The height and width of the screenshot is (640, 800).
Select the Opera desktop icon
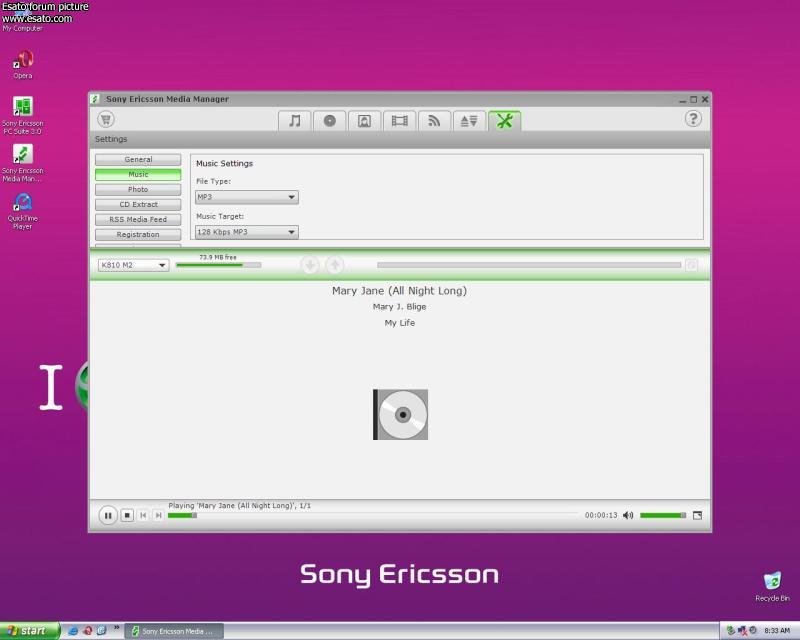coord(22,64)
